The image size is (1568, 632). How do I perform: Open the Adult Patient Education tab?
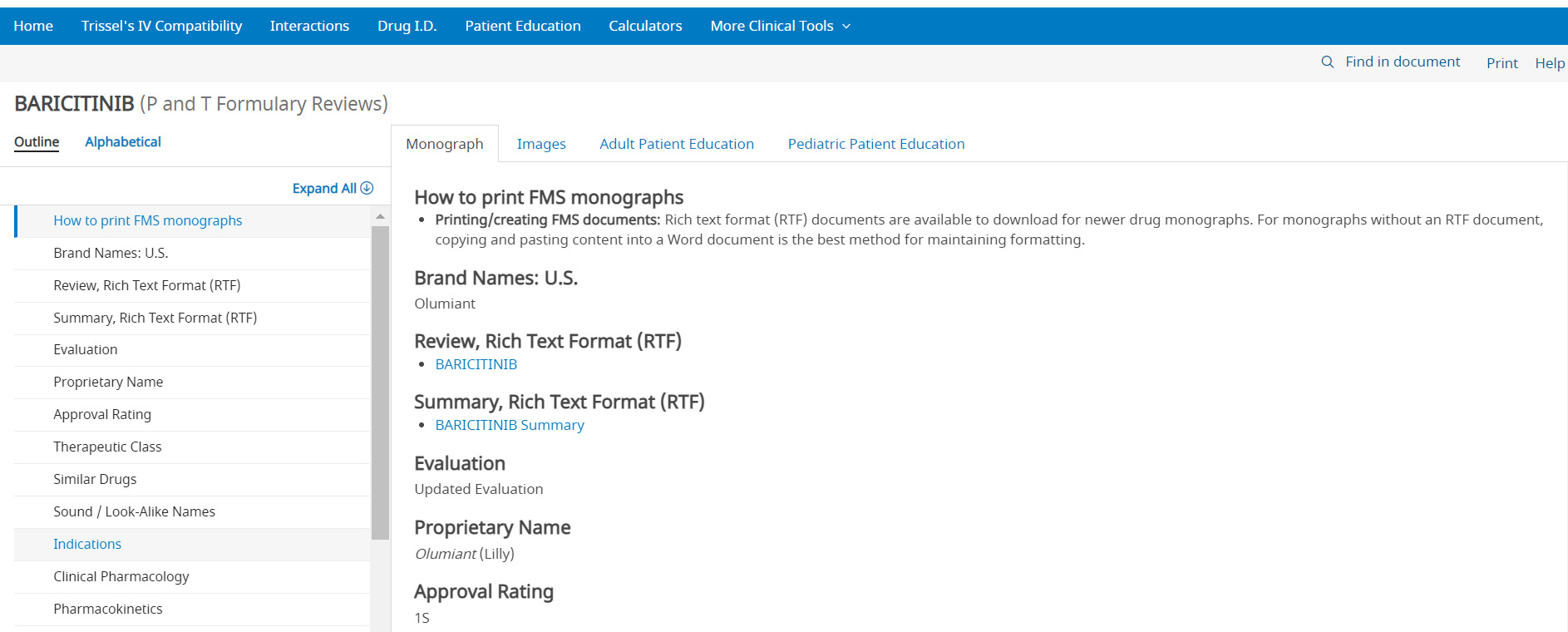coord(677,144)
